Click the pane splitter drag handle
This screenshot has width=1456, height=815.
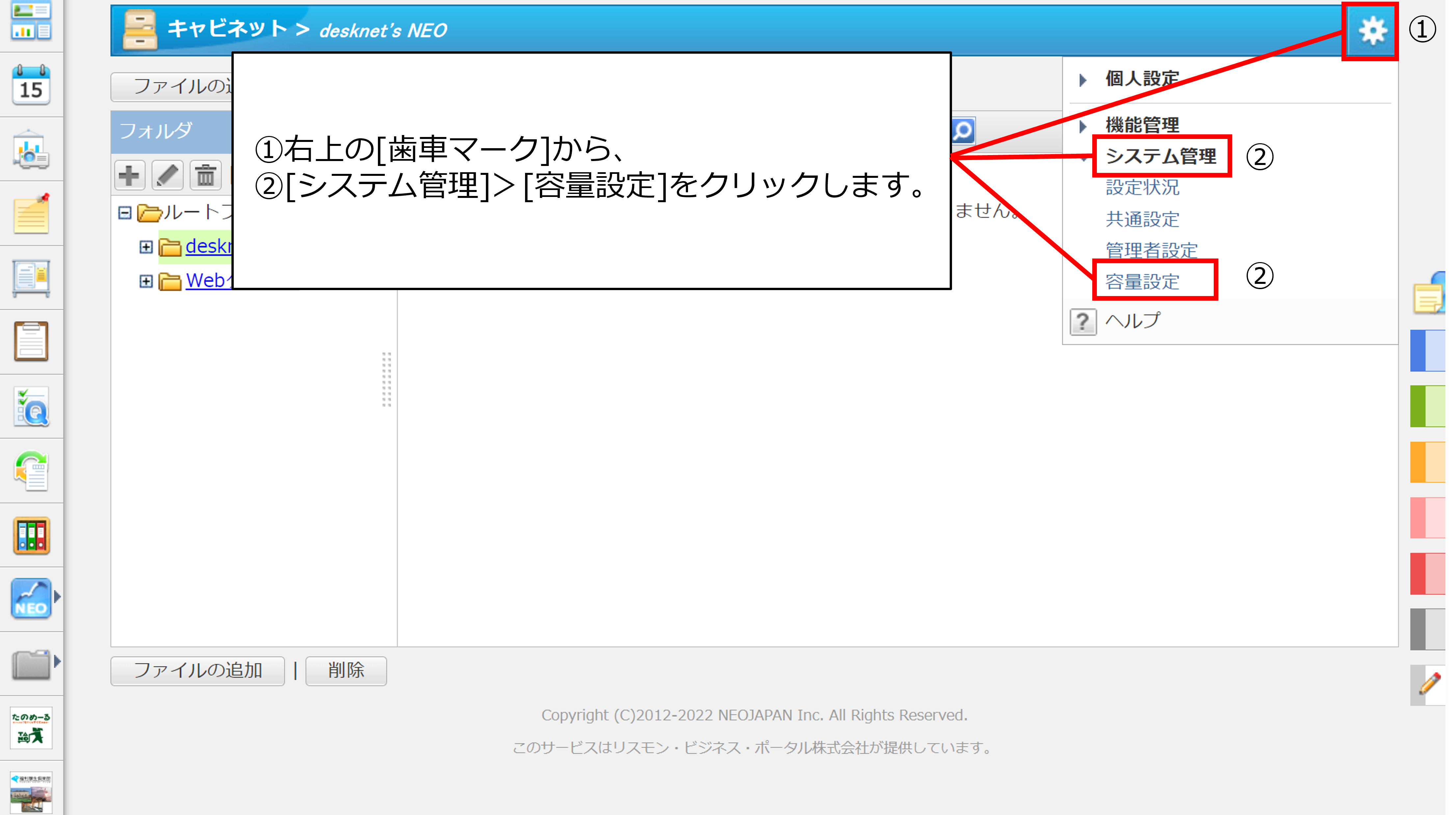[386, 379]
